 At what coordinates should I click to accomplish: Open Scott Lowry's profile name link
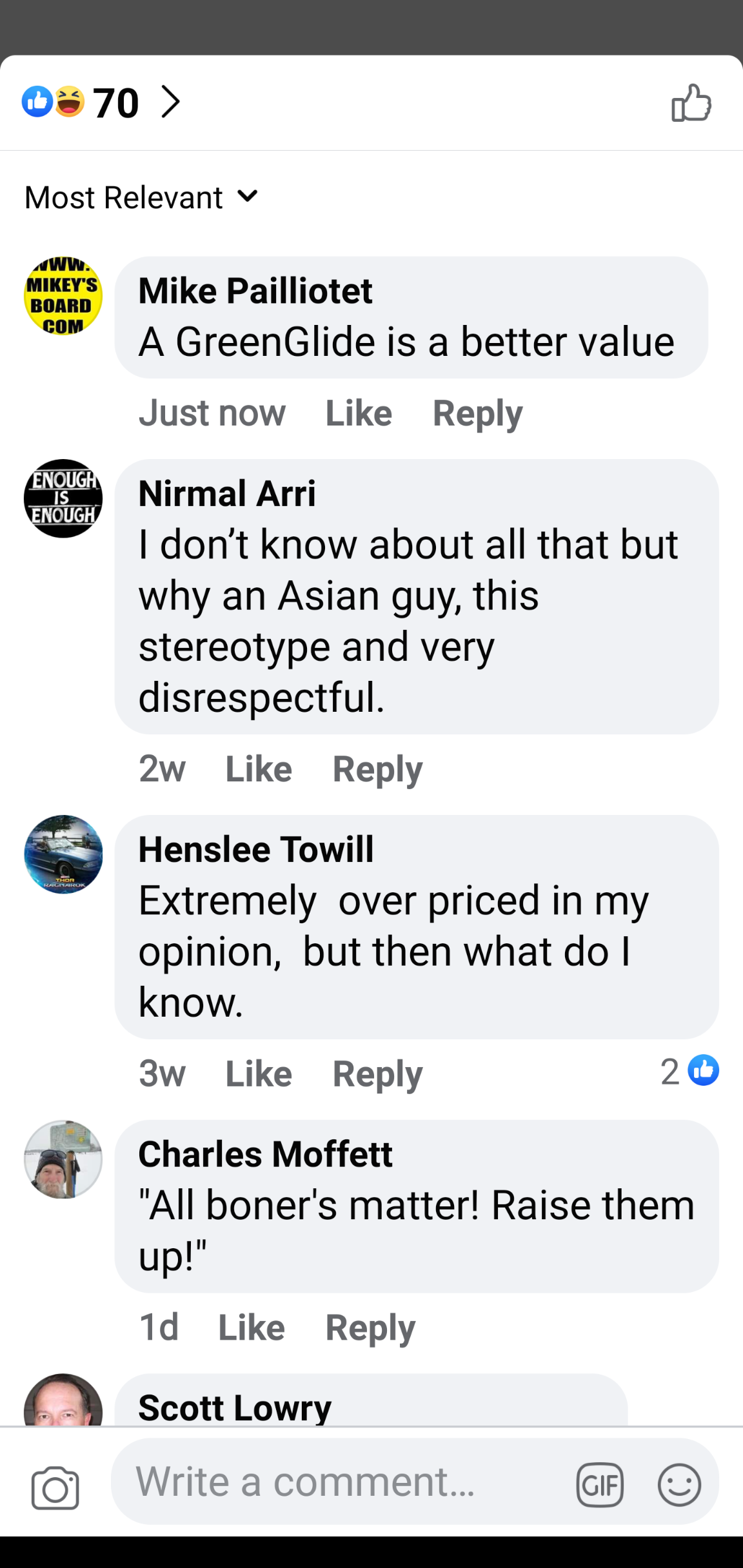tap(235, 1407)
